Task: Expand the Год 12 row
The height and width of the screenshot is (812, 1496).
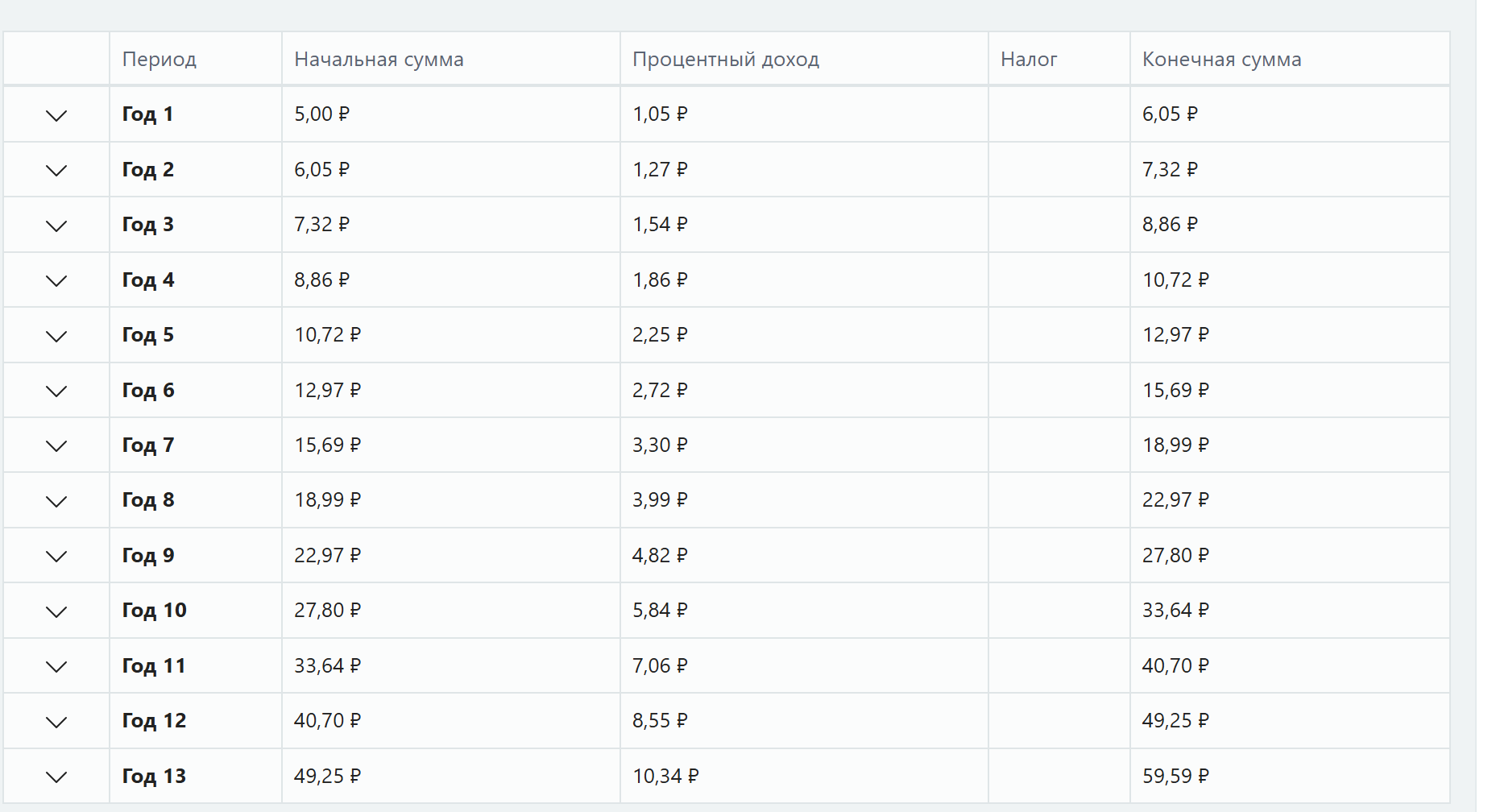Action: [56, 722]
